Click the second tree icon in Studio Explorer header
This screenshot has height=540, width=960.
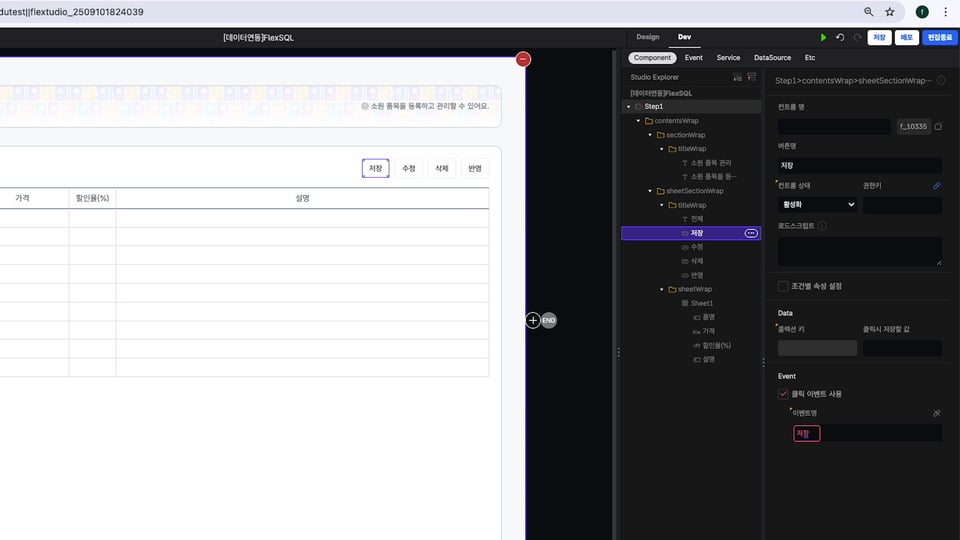[752, 77]
